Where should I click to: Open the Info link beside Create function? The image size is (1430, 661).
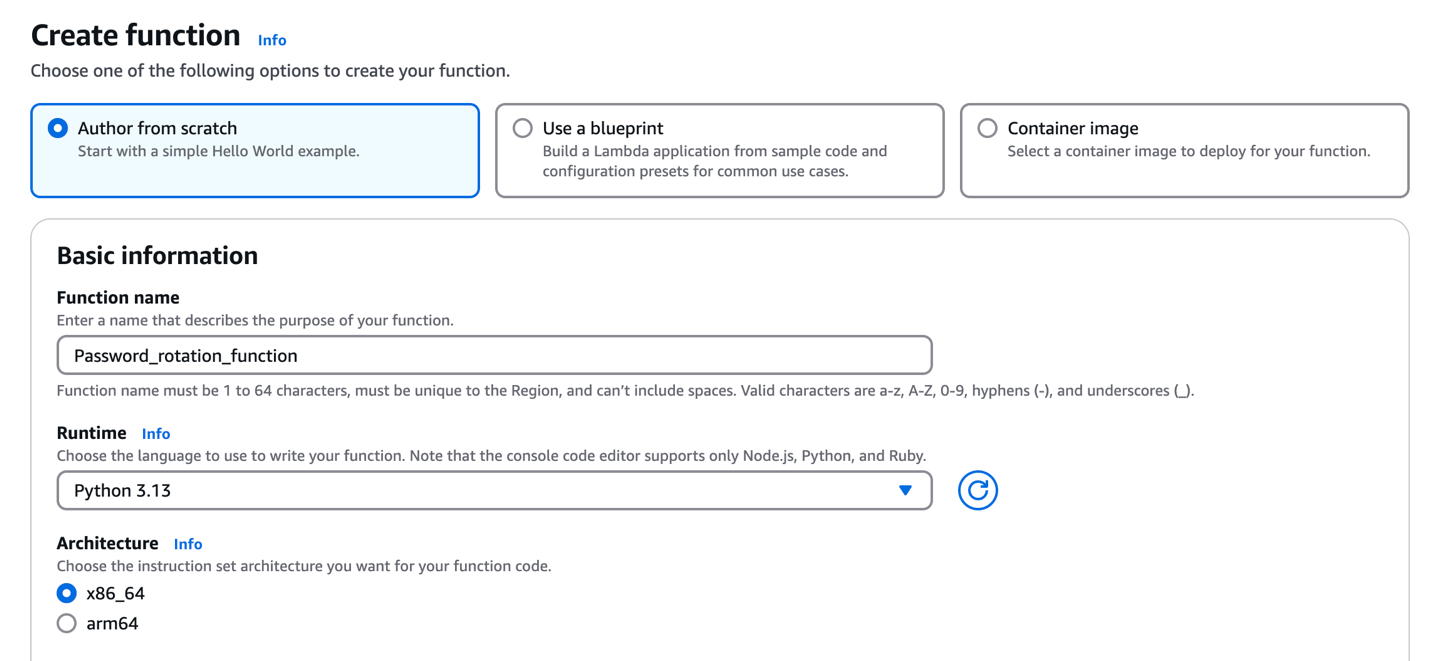pos(272,40)
